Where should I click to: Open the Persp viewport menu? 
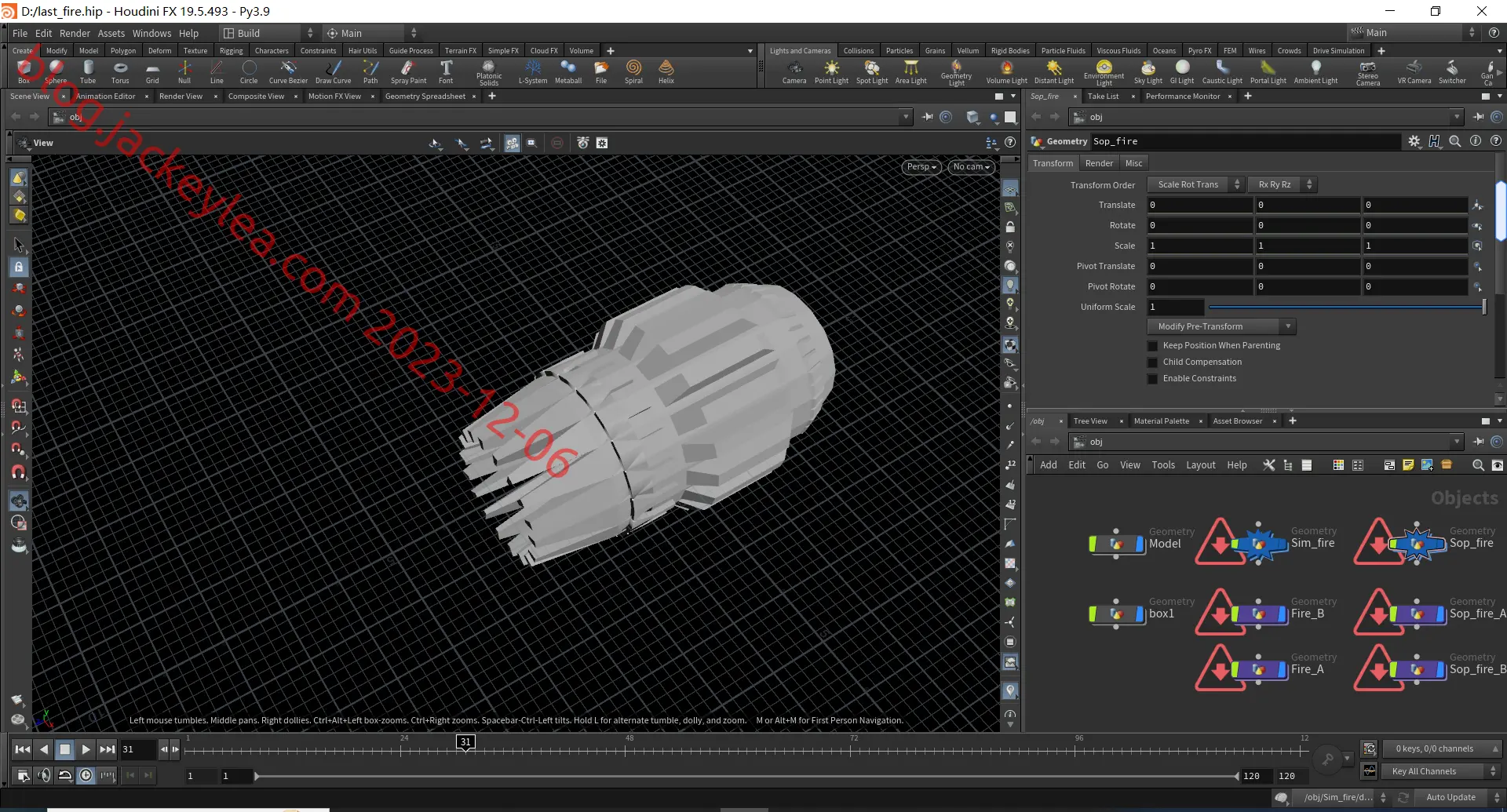click(921, 166)
